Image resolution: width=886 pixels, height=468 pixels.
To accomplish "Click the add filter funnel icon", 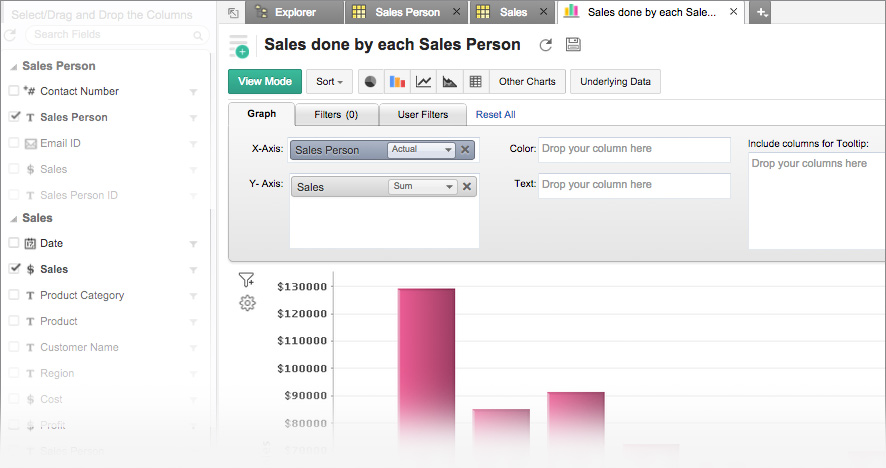I will (x=248, y=280).
